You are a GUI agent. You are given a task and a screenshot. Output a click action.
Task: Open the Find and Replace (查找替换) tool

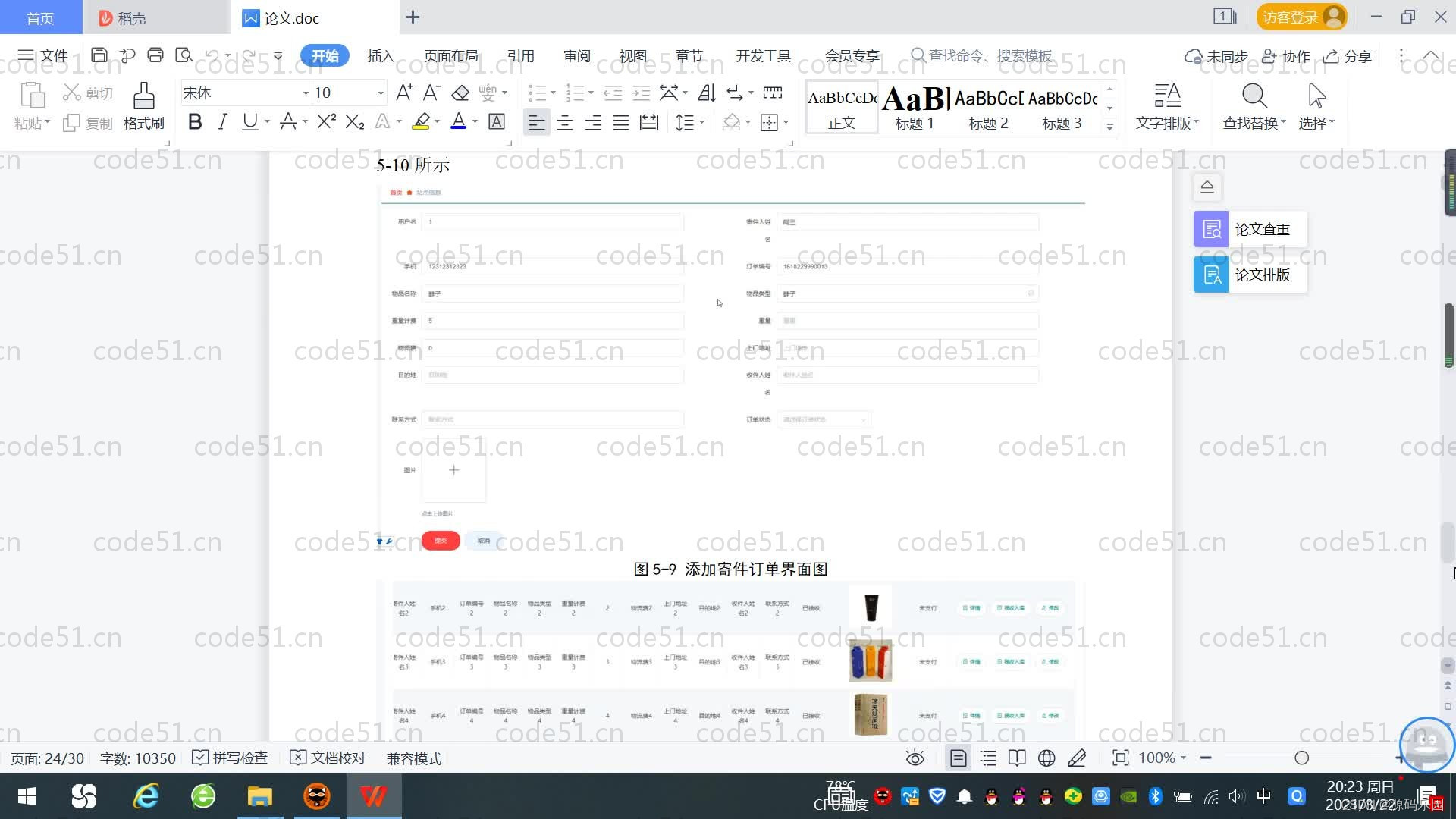[1253, 106]
